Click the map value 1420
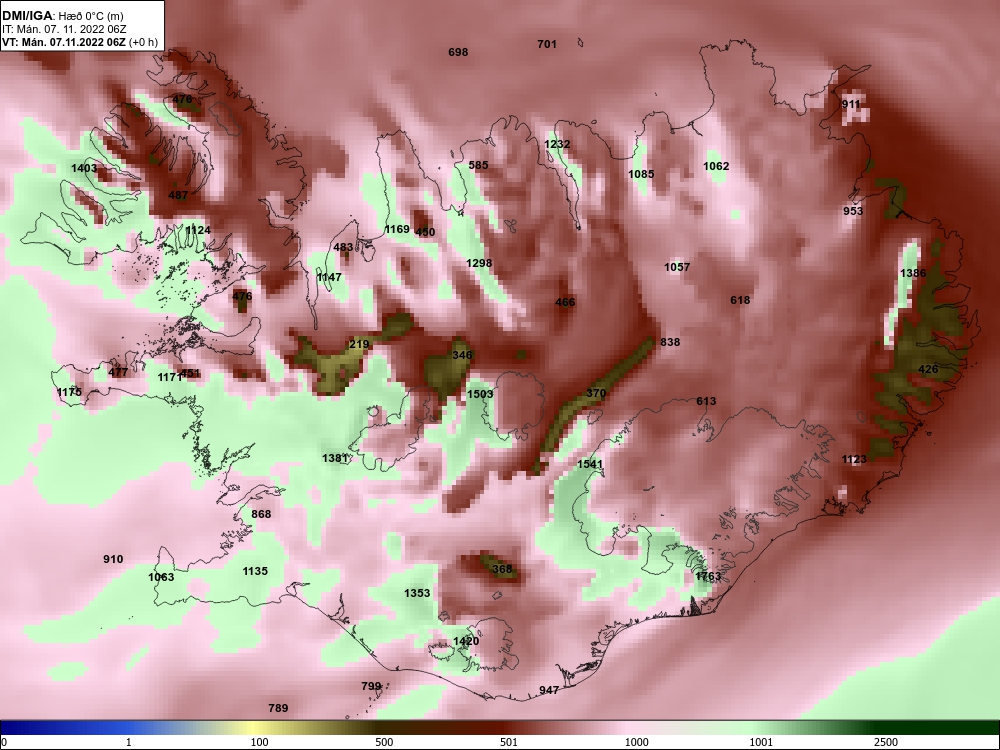The height and width of the screenshot is (750, 1000). (x=466, y=641)
